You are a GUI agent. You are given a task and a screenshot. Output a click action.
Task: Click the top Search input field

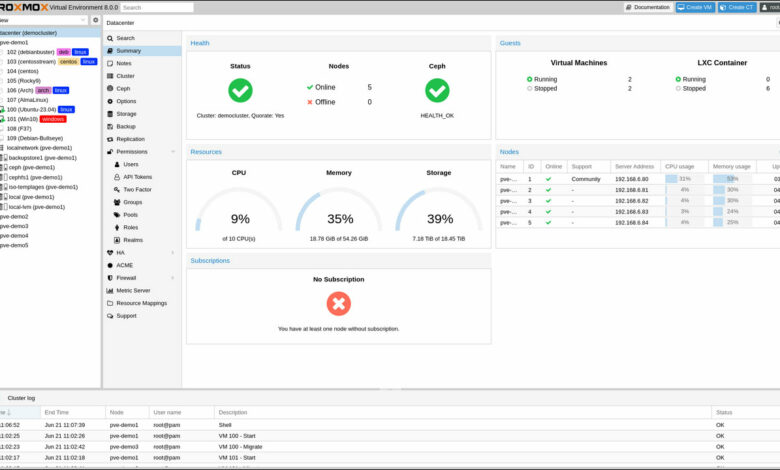[x=157, y=7]
